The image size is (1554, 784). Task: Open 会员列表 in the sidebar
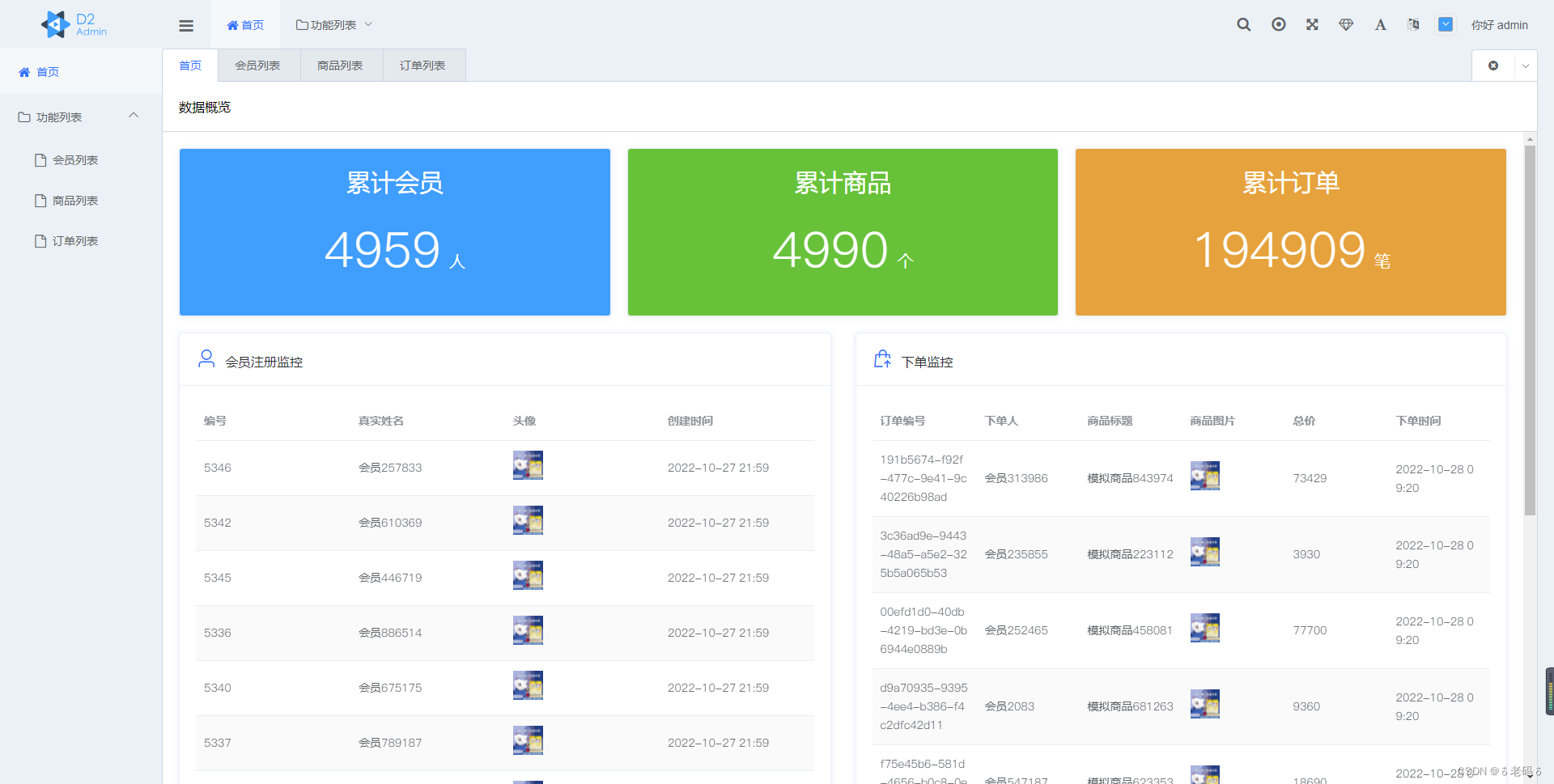click(x=81, y=160)
